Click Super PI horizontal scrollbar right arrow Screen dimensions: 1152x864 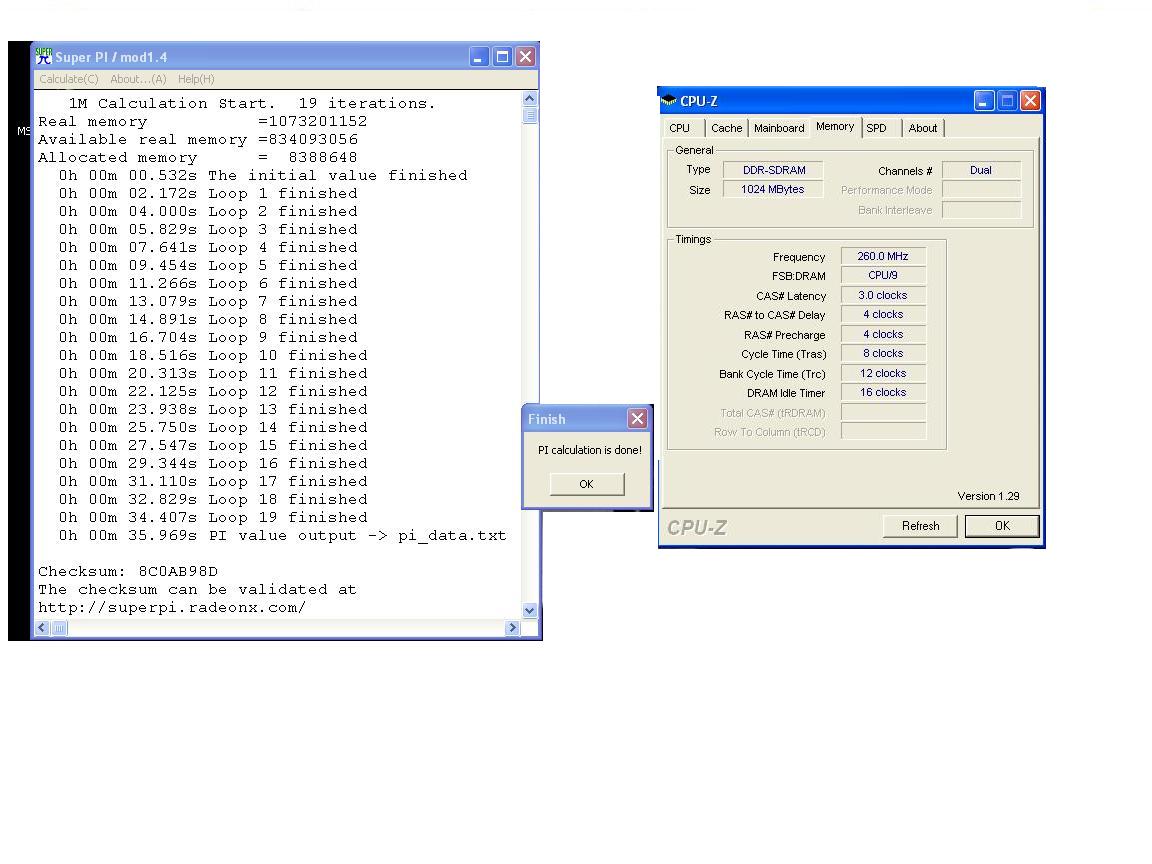click(x=513, y=628)
